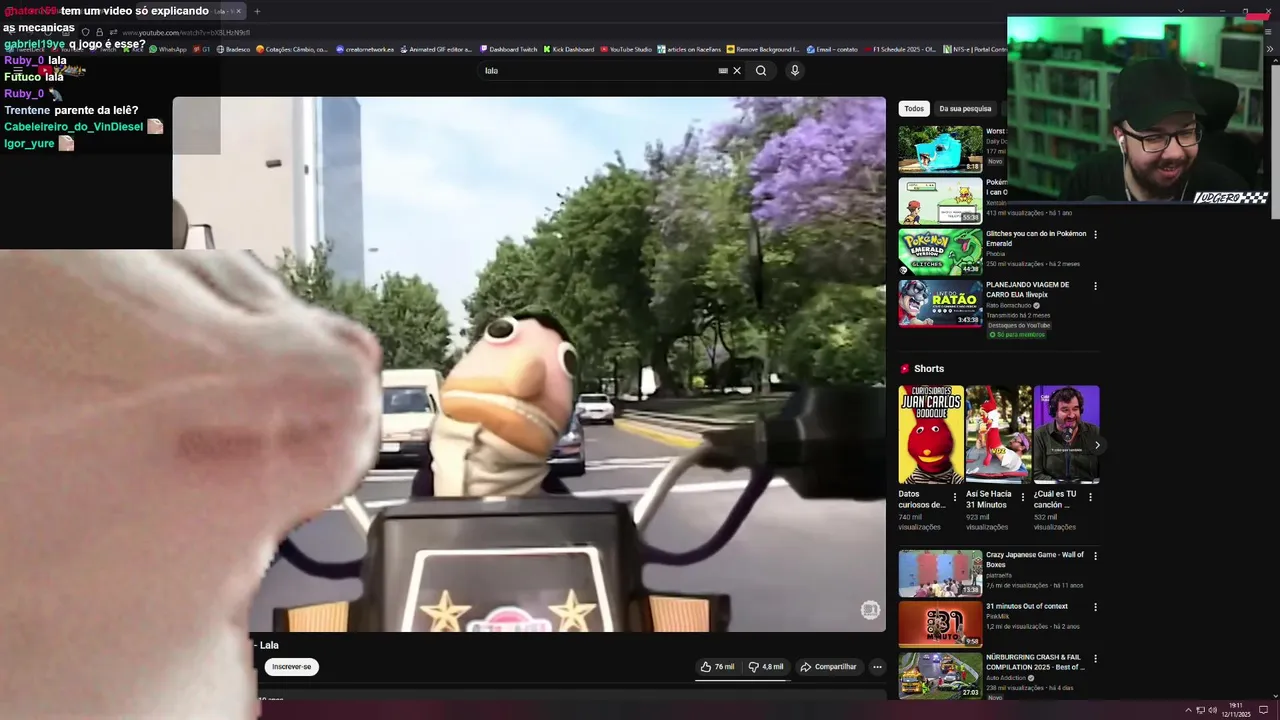This screenshot has width=1280, height=720.
Task: Click the search magnifier button
Action: pos(761,71)
